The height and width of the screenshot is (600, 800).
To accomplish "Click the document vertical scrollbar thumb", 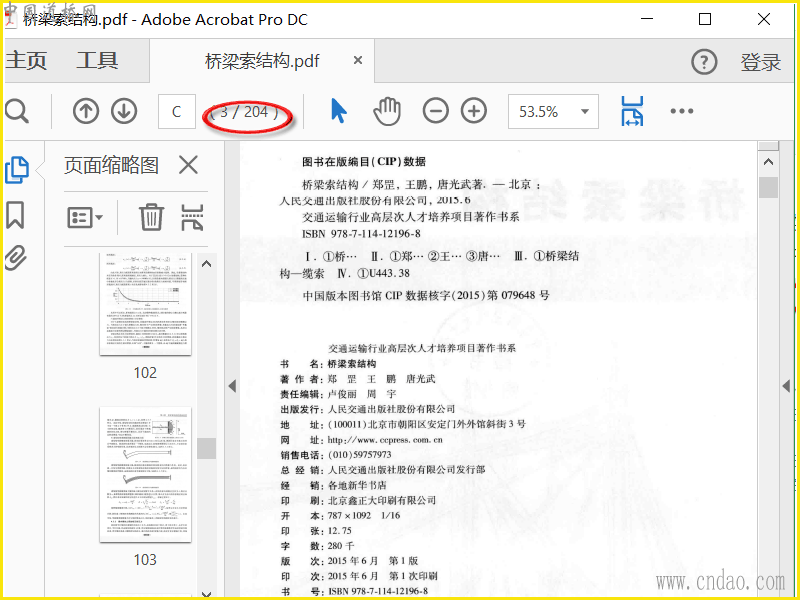I will 768,187.
